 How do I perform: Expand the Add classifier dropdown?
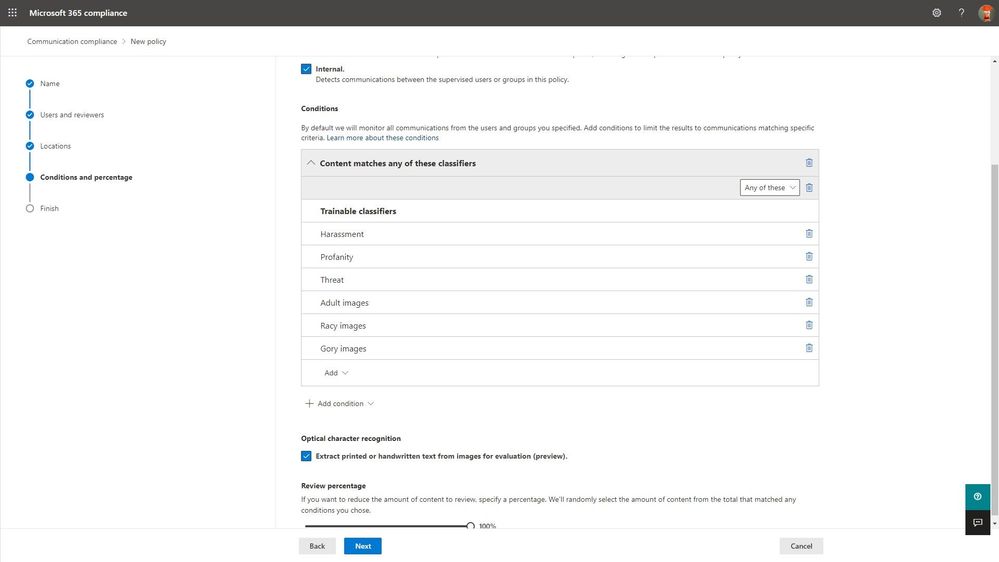[x=336, y=373]
